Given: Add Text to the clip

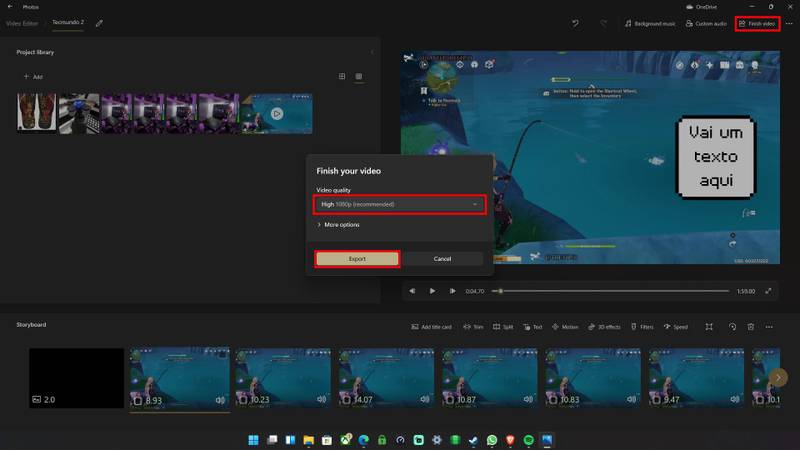Looking at the screenshot, I should [533, 327].
